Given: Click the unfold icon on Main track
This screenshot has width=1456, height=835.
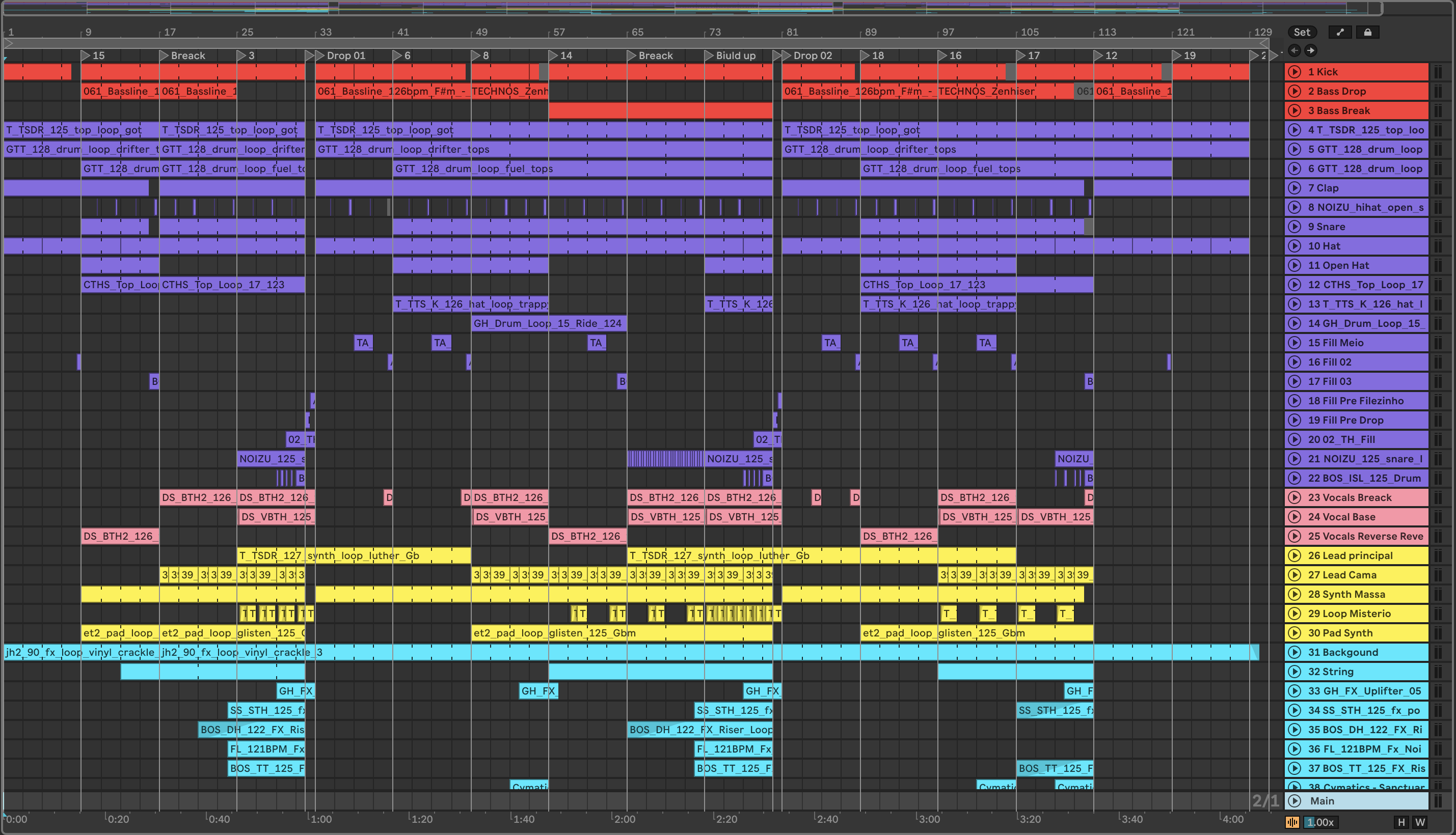Looking at the screenshot, I should 1294,801.
